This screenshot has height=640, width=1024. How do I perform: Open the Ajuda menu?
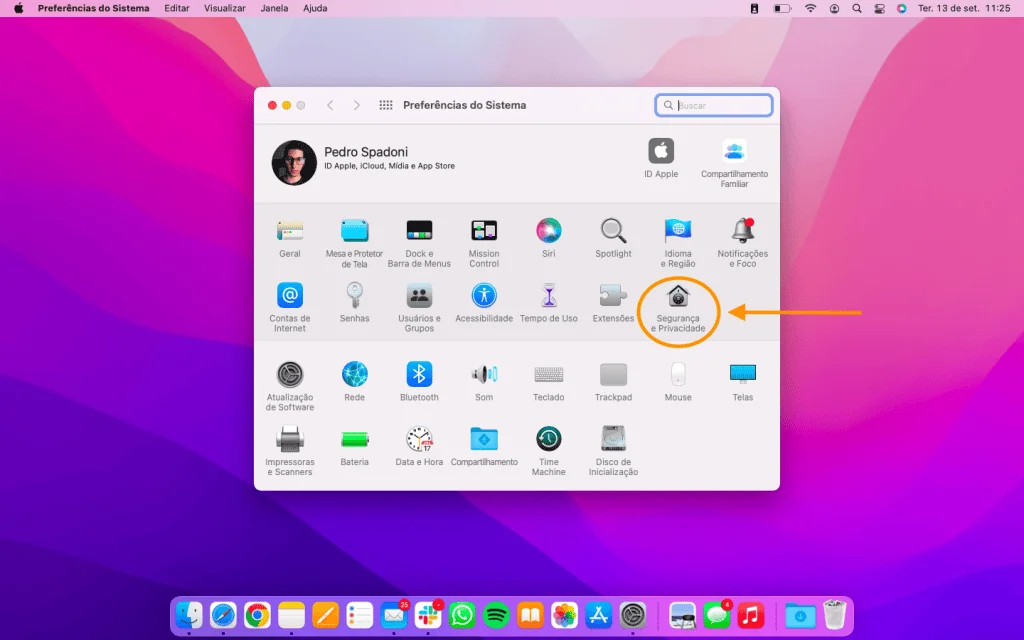tap(314, 8)
